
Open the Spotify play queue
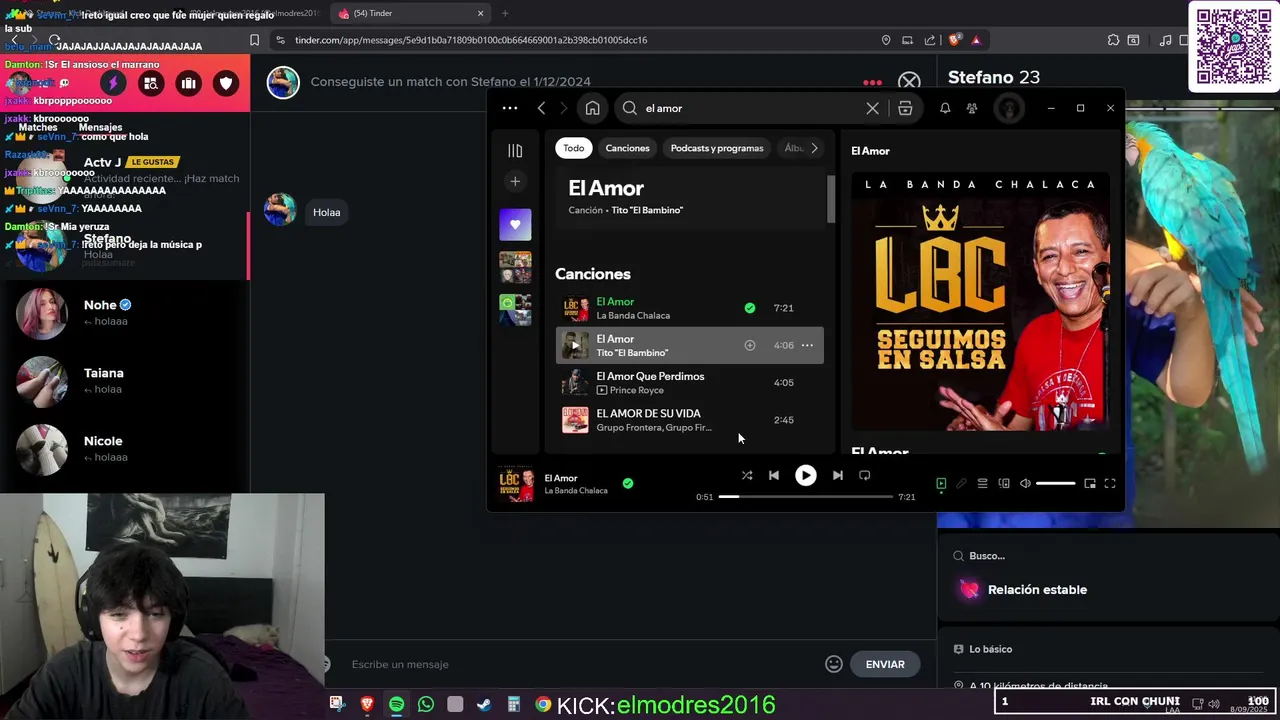click(982, 484)
